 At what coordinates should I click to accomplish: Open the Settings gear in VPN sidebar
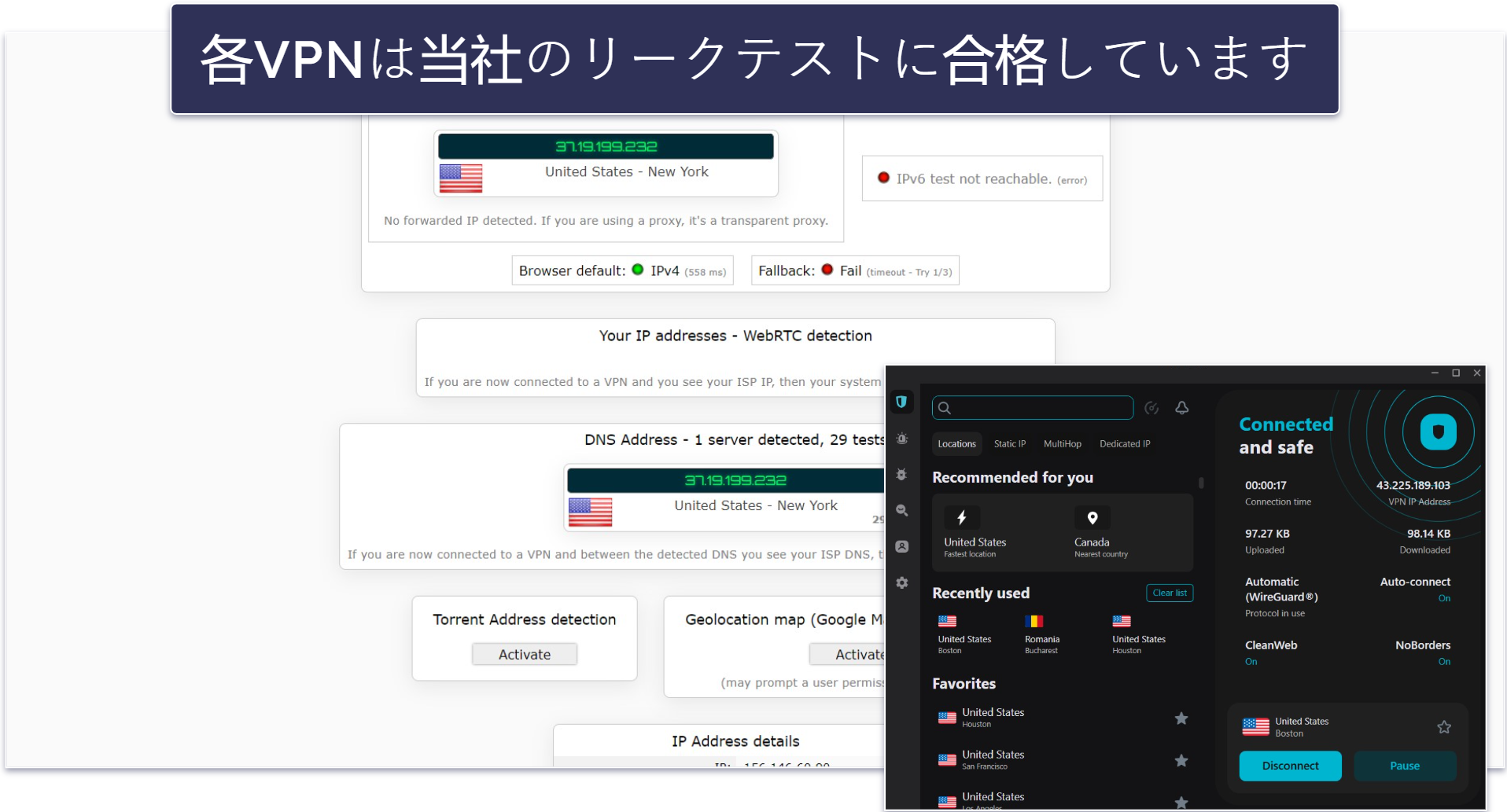(902, 582)
